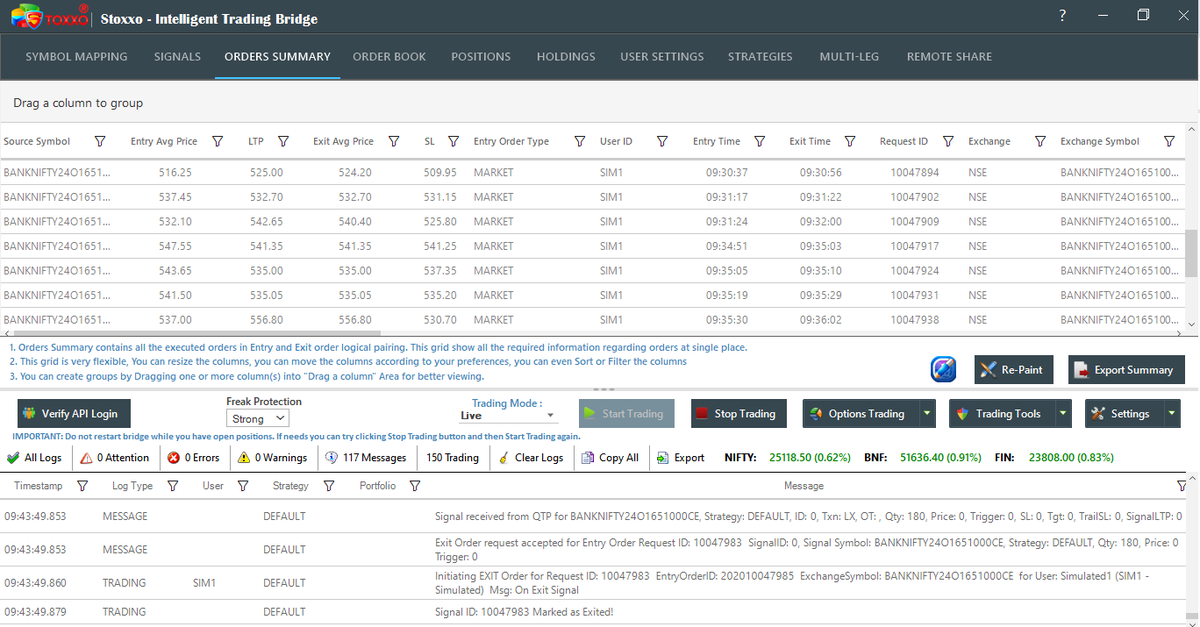The image size is (1200, 627).
Task: Show All Logs
Action: (34, 458)
